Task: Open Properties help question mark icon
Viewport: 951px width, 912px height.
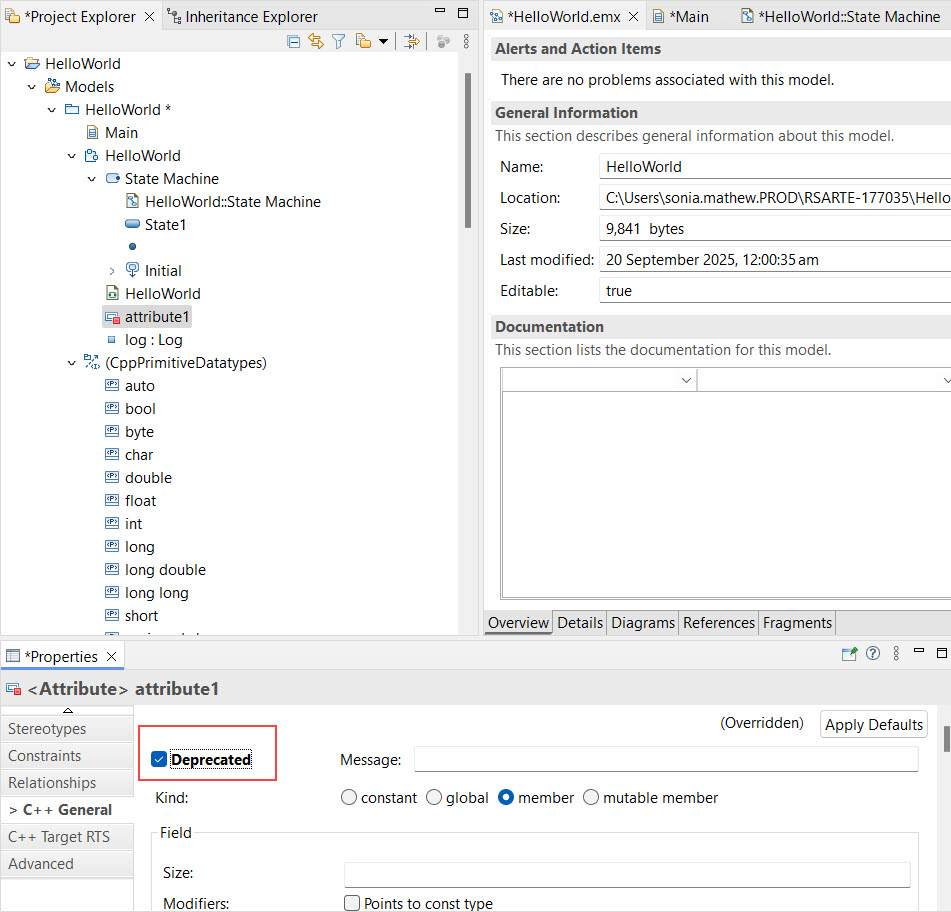Action: [873, 654]
